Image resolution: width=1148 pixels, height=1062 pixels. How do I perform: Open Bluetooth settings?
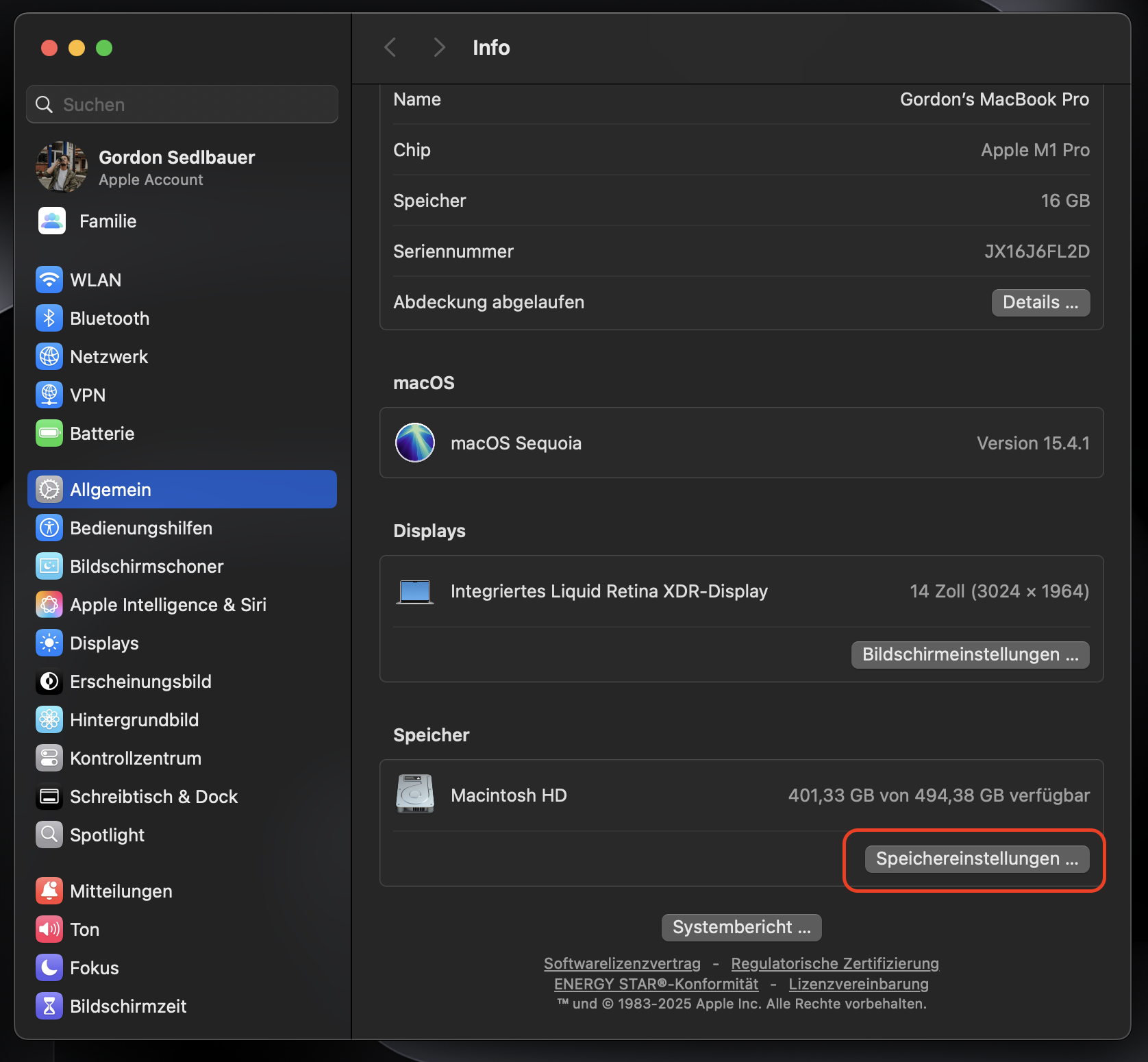[110, 318]
